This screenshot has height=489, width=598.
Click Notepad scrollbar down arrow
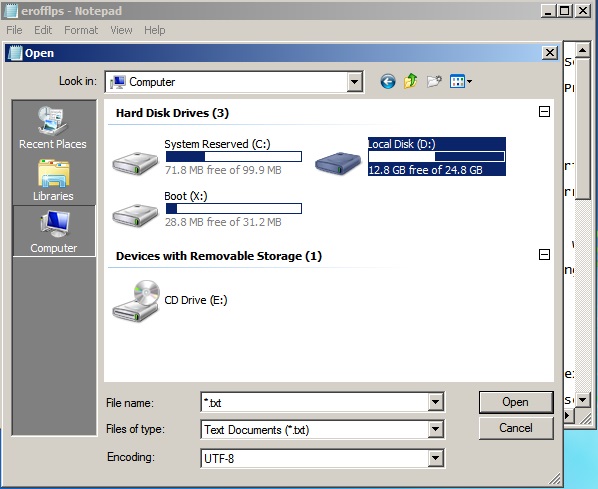[x=582, y=400]
